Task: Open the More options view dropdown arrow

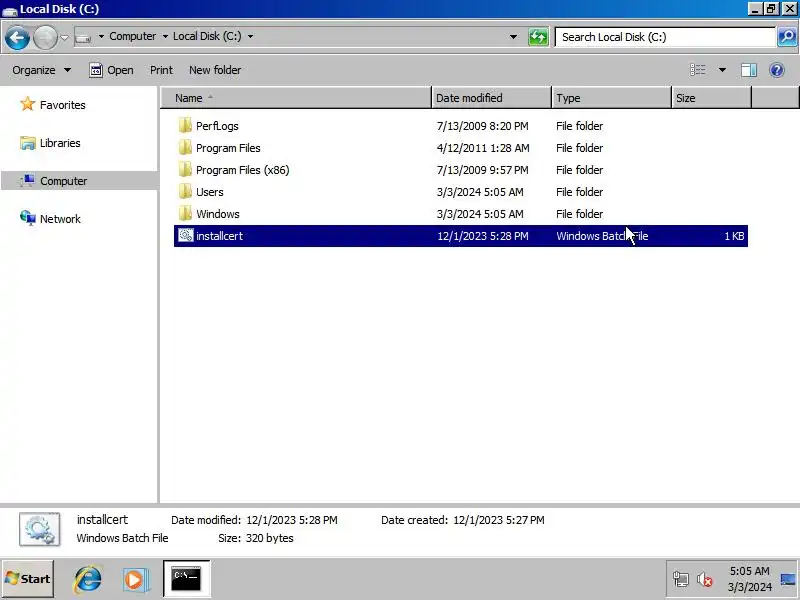Action: (722, 70)
